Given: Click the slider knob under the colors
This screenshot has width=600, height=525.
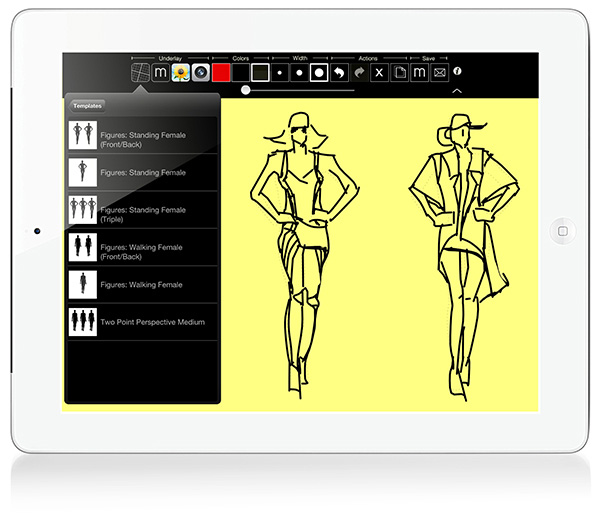Looking at the screenshot, I should point(246,90).
